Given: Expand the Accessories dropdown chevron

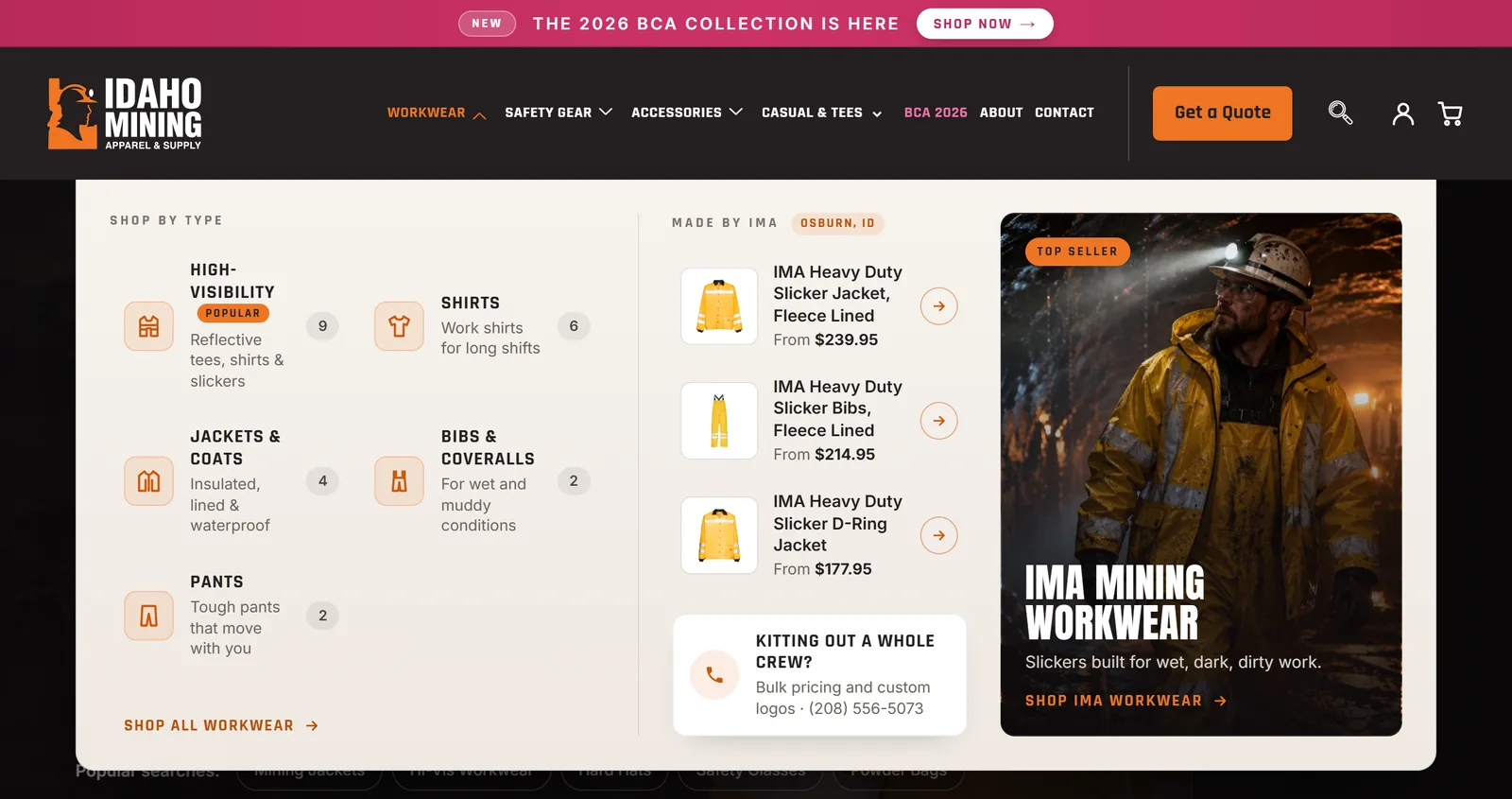Looking at the screenshot, I should (735, 113).
